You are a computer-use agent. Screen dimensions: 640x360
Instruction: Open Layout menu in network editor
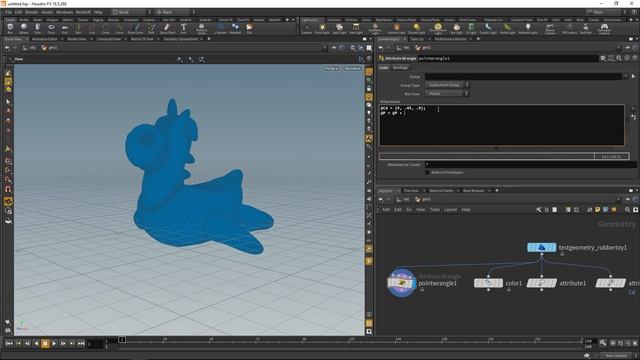(x=451, y=209)
